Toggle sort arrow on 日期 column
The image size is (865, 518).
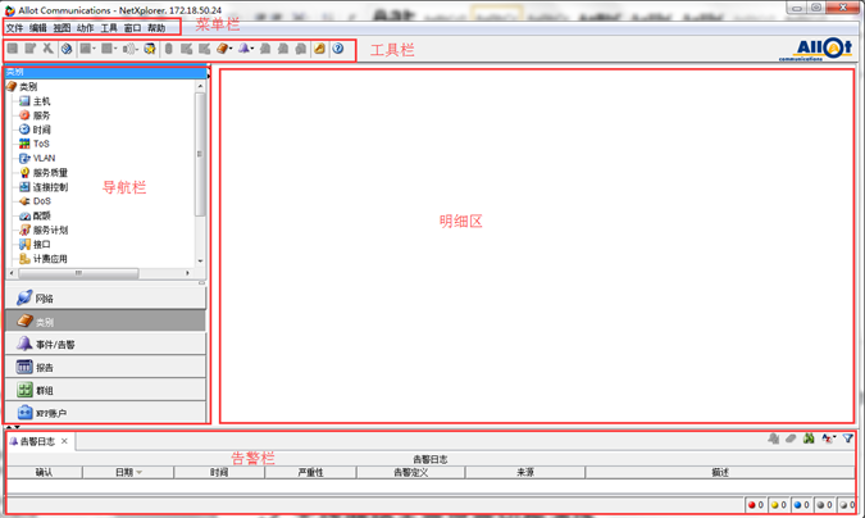pos(139,473)
